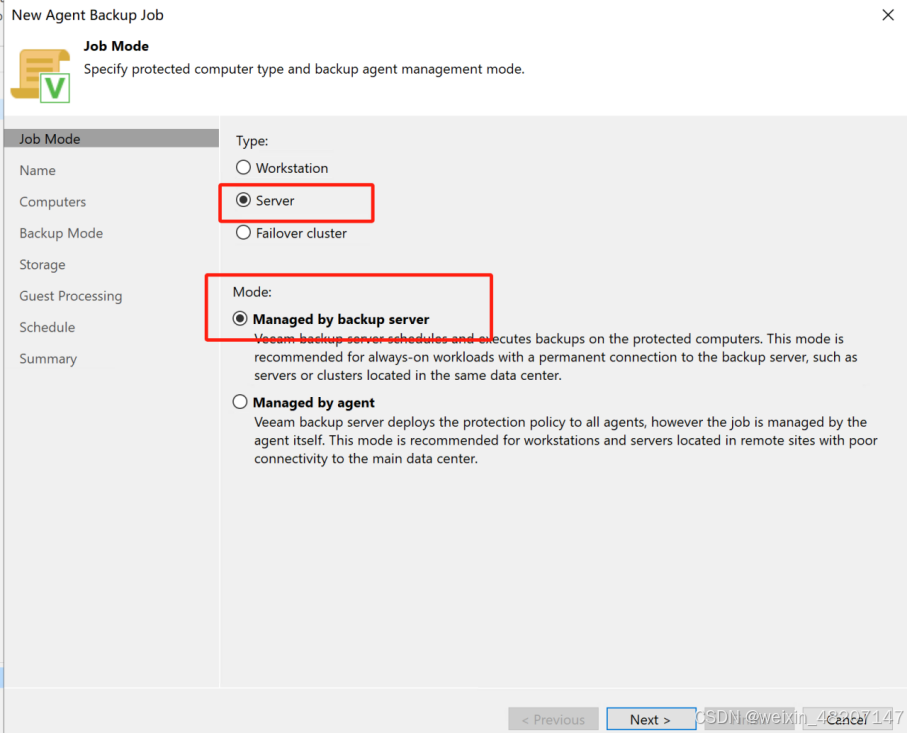The image size is (908, 733).
Task: Cancel the New Agent Backup Job wizard
Action: [x=847, y=719]
